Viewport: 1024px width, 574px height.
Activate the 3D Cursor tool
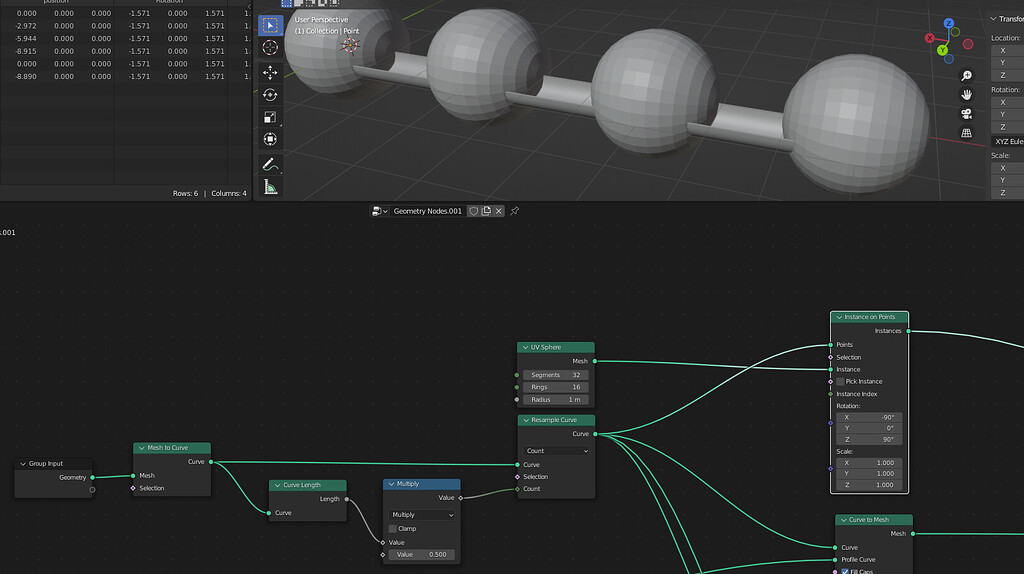pos(270,48)
